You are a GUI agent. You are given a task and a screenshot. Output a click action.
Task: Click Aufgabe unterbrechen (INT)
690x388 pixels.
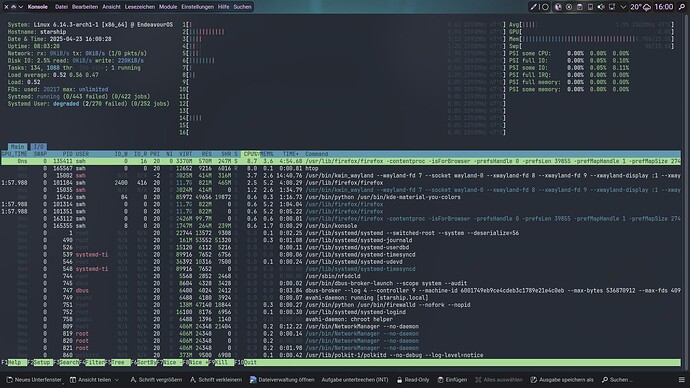[x=355, y=380]
